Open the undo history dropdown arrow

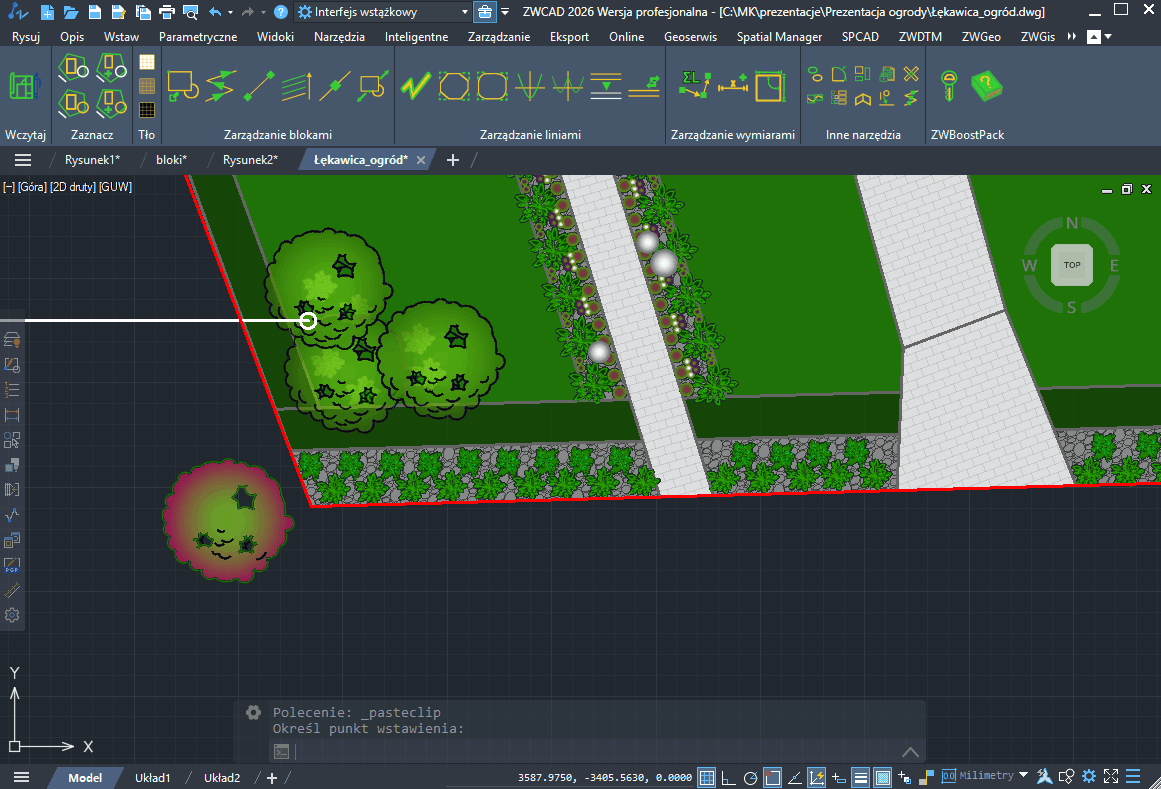click(x=230, y=12)
